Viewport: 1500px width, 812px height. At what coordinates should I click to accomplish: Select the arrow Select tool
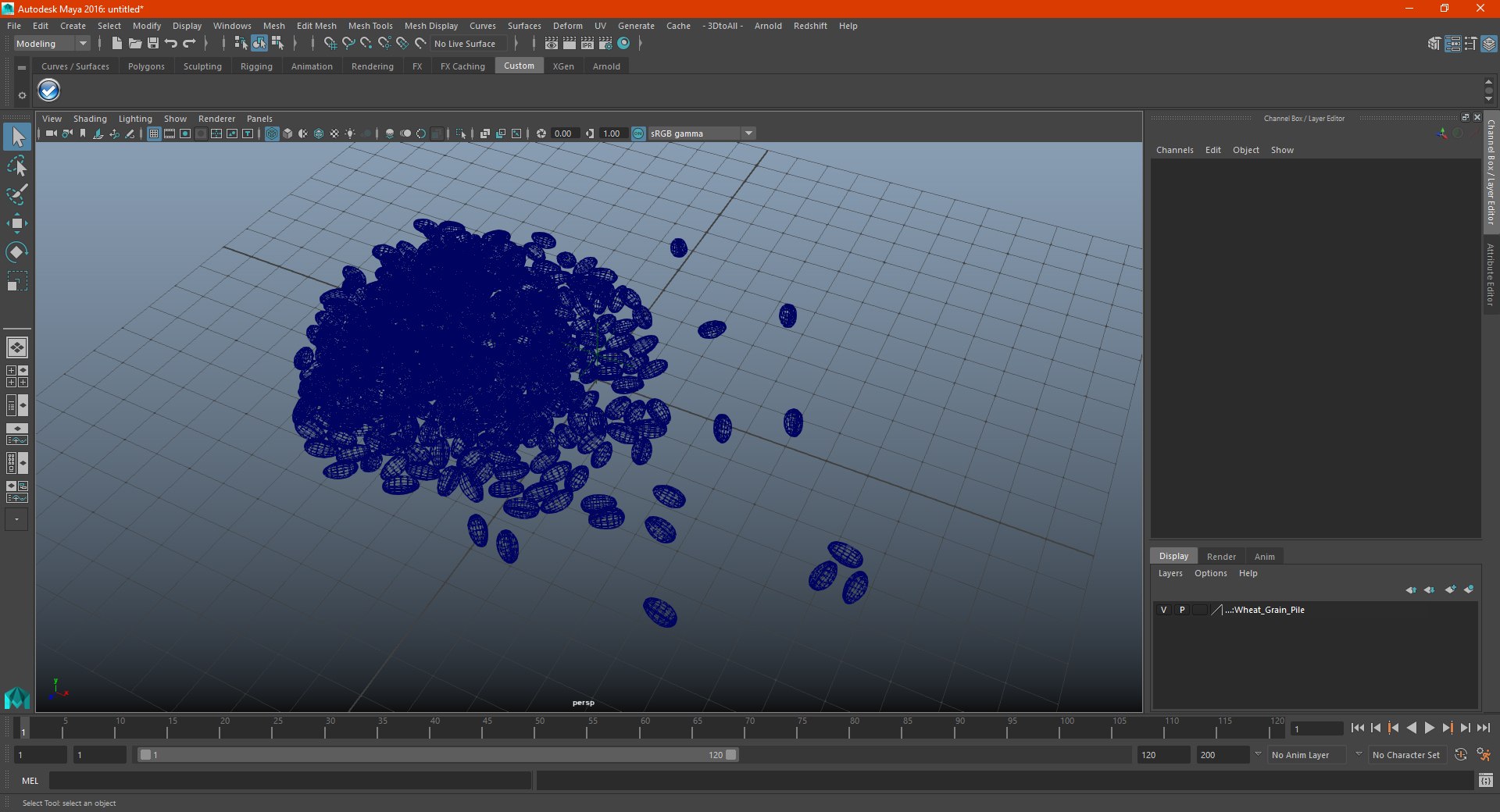coord(17,137)
